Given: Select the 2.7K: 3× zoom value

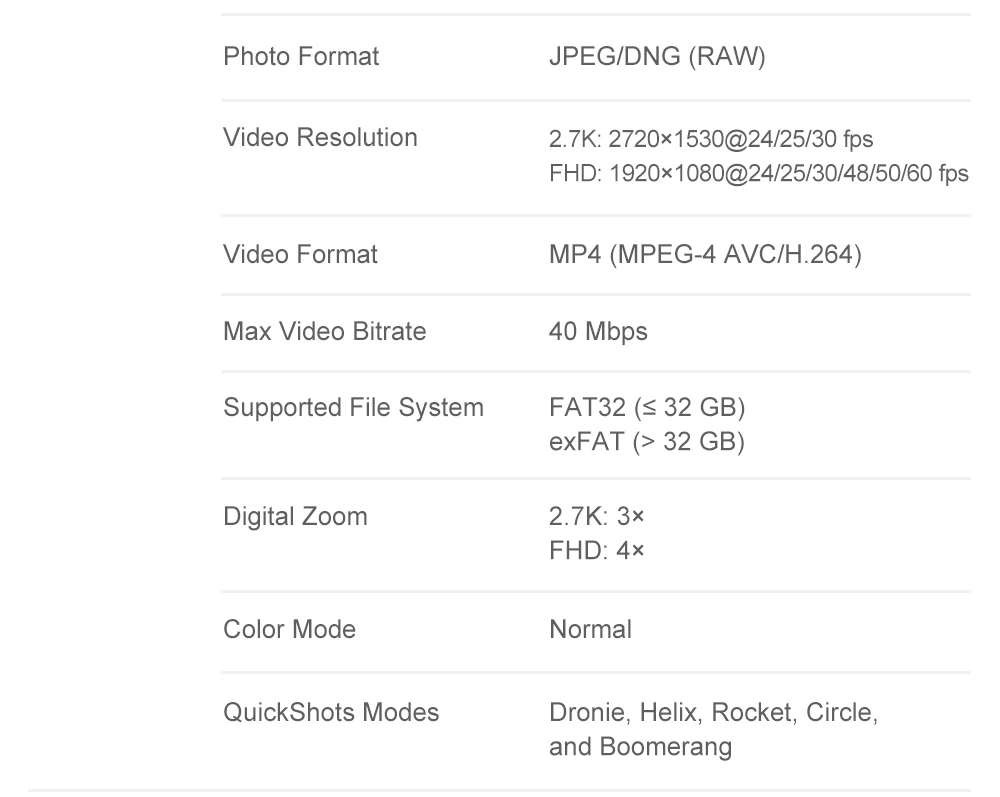Looking at the screenshot, I should click(597, 517).
